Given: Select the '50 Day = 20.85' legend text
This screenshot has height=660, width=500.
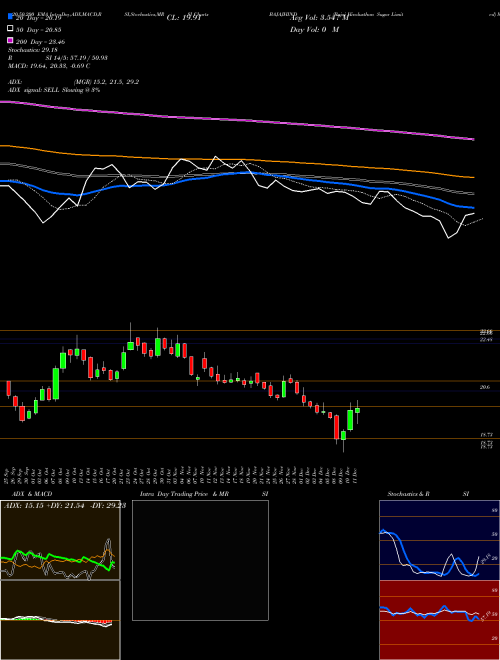Looking at the screenshot, I should click(x=40, y=30).
